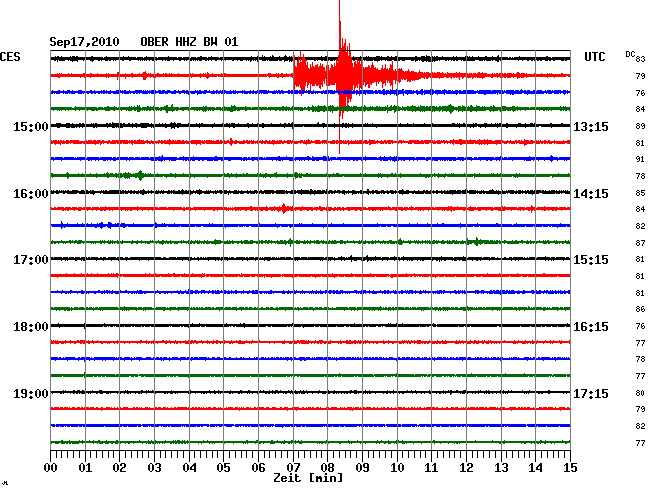Select minute label 15 on time axis
Image resolution: width=650 pixels, height=494 pixels.
tap(570, 468)
